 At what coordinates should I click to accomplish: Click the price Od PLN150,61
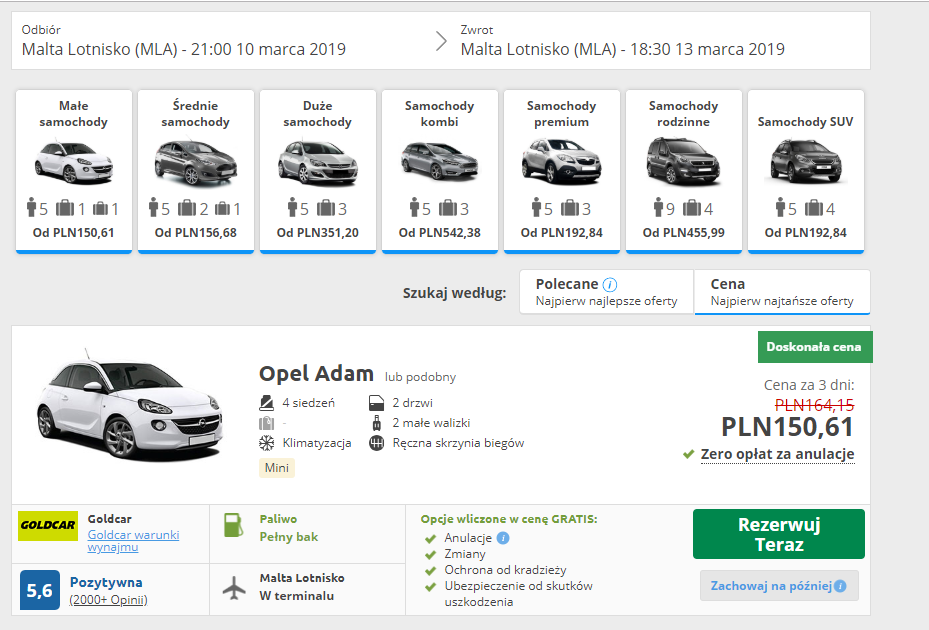coord(73,233)
